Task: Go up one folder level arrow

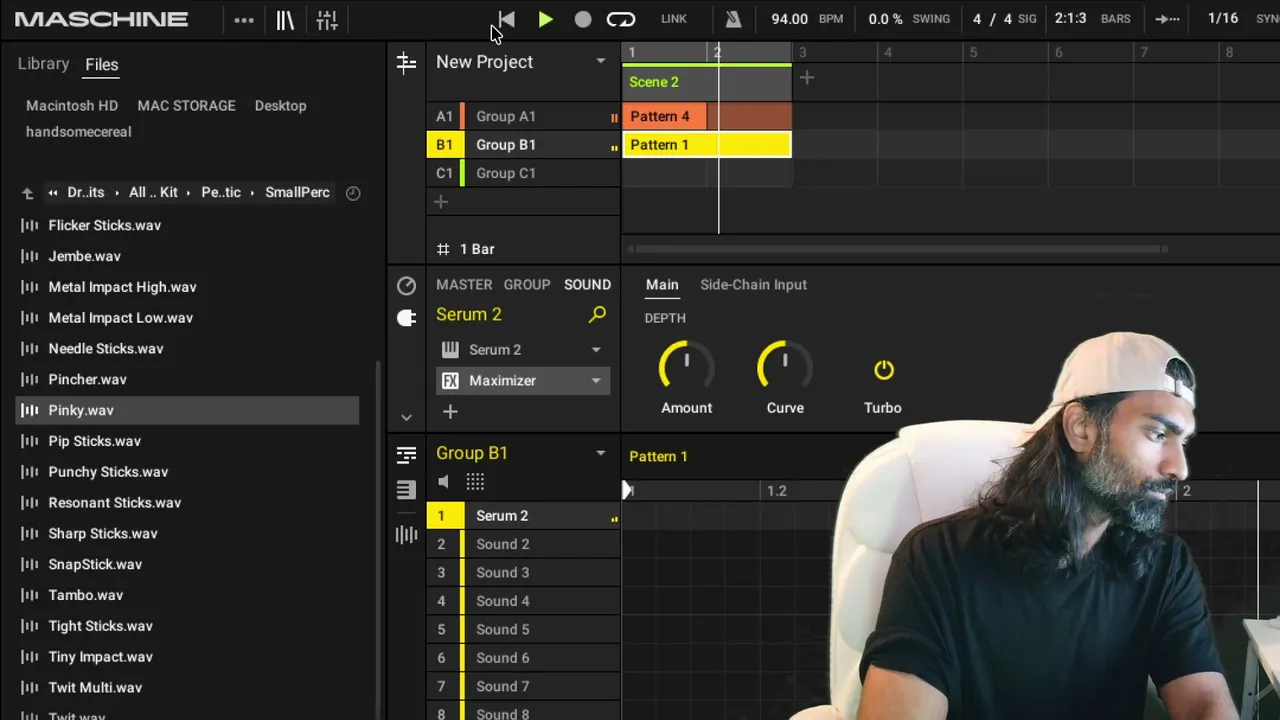Action: tap(28, 193)
